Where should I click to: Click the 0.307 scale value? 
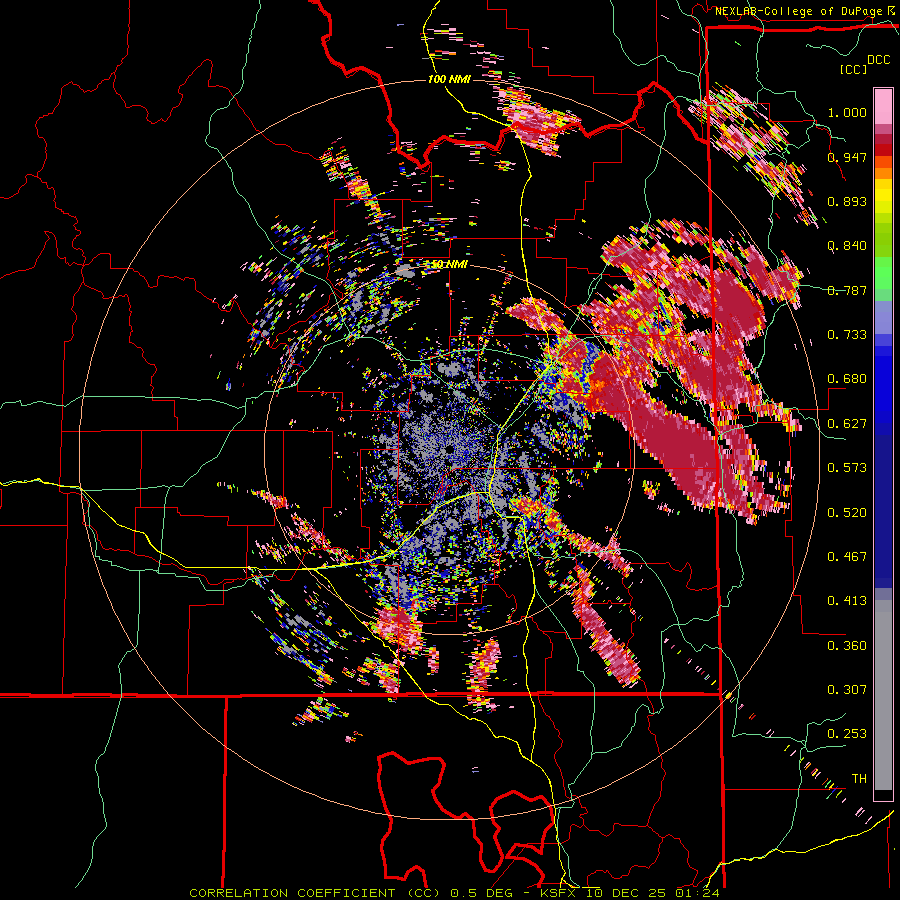coord(847,690)
